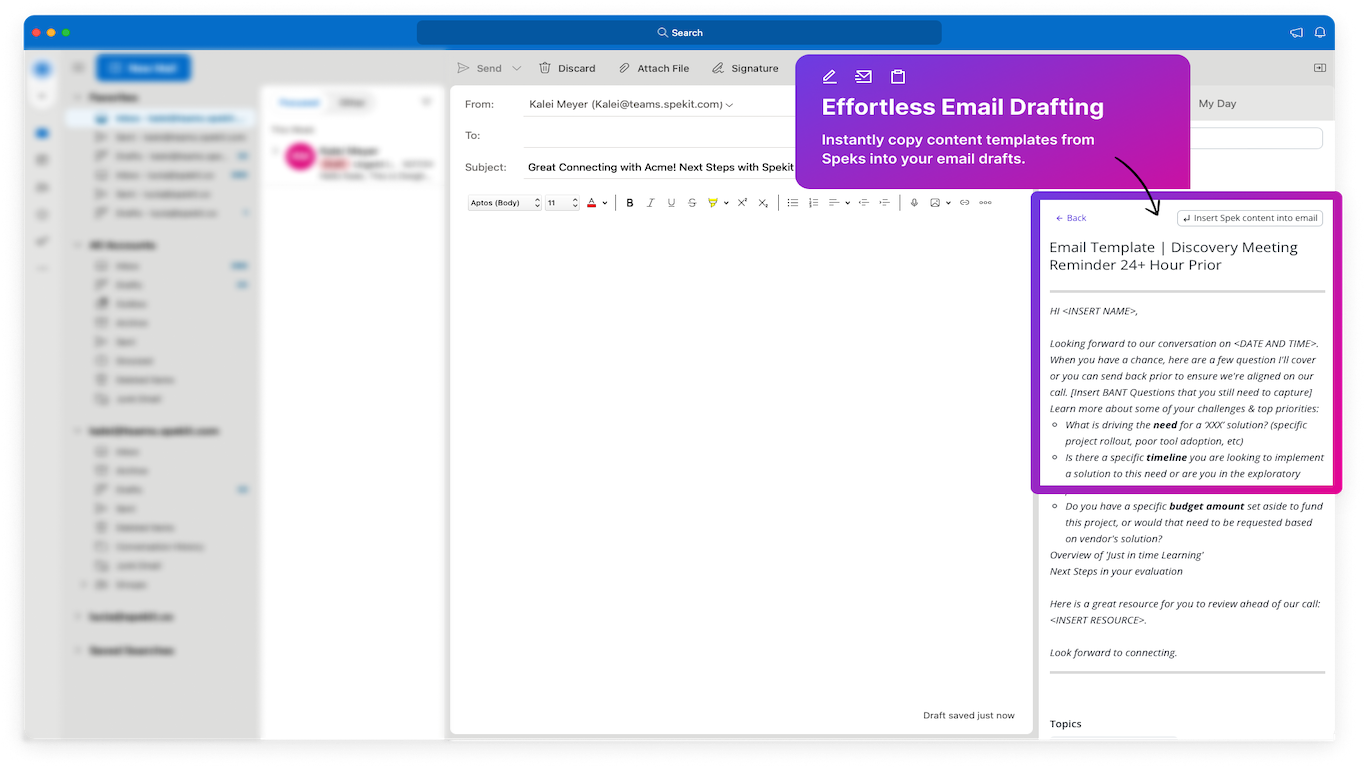This screenshot has width=1366, height=768.
Task: Click 'Look forward to connecting.' line
Action: pyautogui.click(x=1113, y=652)
